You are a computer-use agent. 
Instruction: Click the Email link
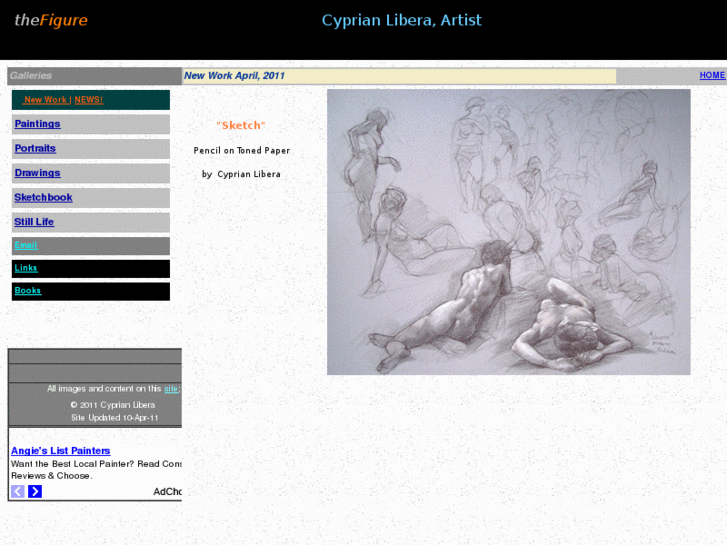point(26,245)
